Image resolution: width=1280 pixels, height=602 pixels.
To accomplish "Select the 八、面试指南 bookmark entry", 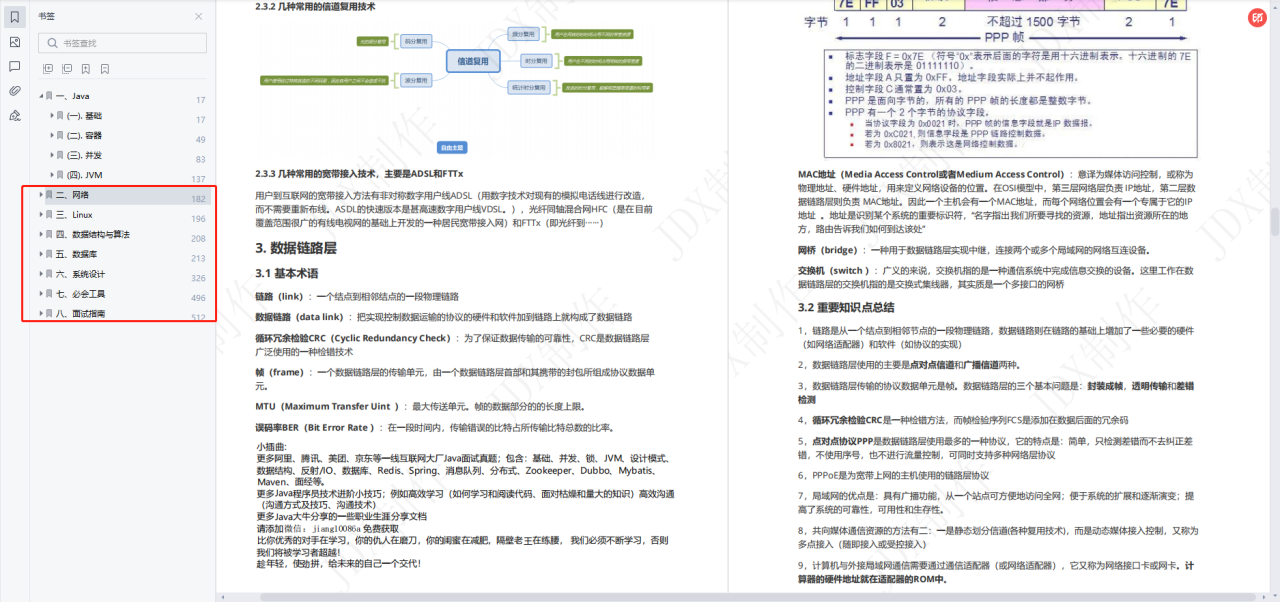I will tap(82, 313).
